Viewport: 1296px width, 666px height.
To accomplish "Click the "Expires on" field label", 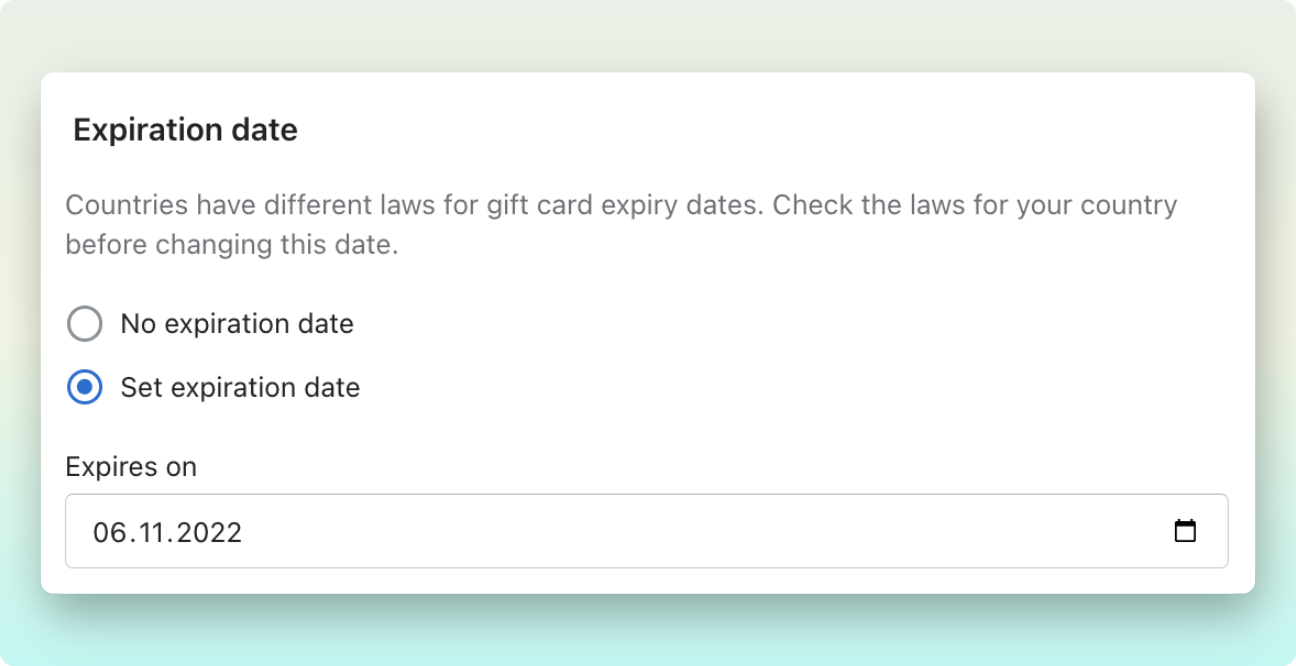I will point(131,467).
